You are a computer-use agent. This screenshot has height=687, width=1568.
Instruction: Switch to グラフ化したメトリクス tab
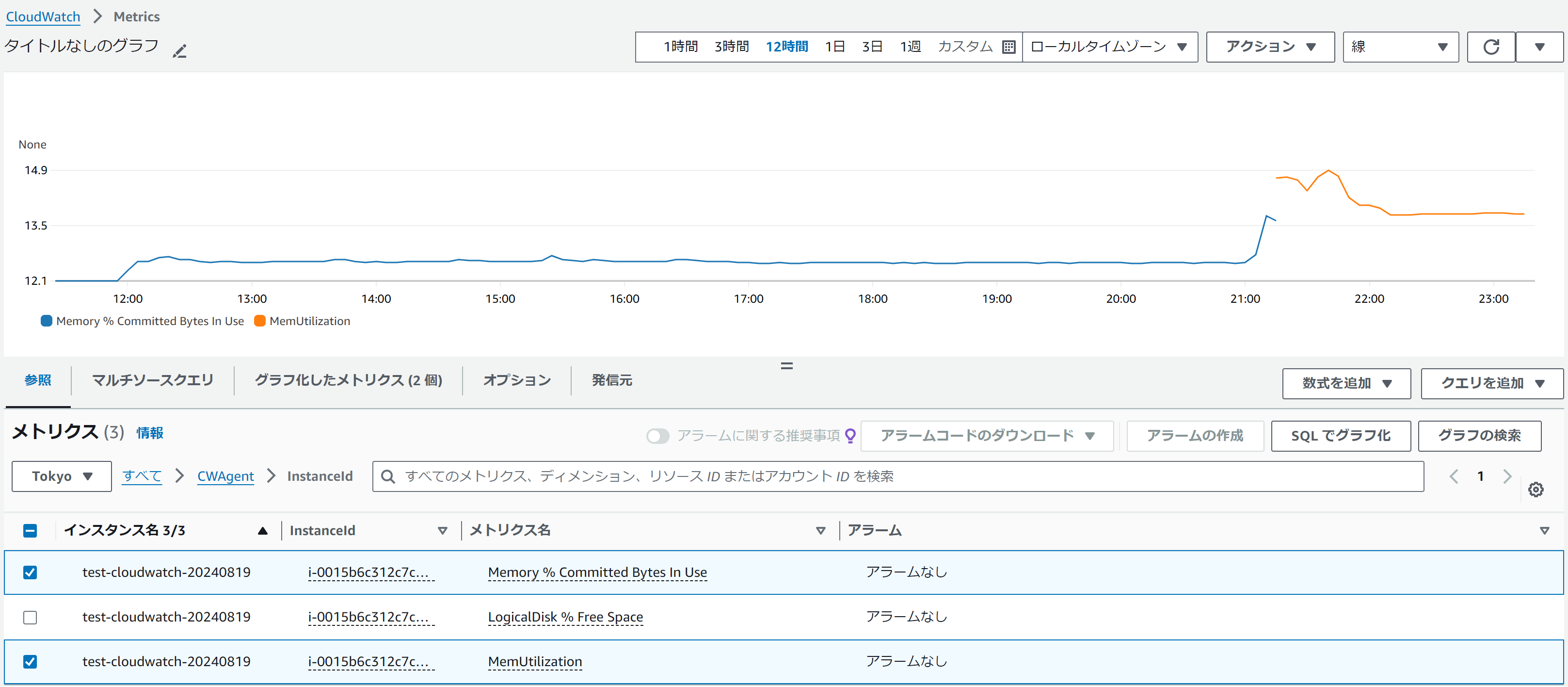[348, 380]
